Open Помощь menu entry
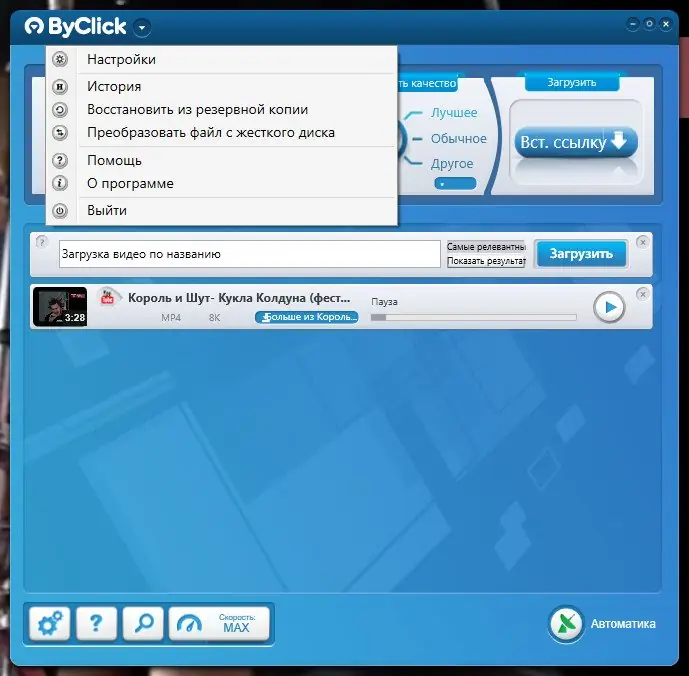689x676 pixels. click(x=114, y=160)
